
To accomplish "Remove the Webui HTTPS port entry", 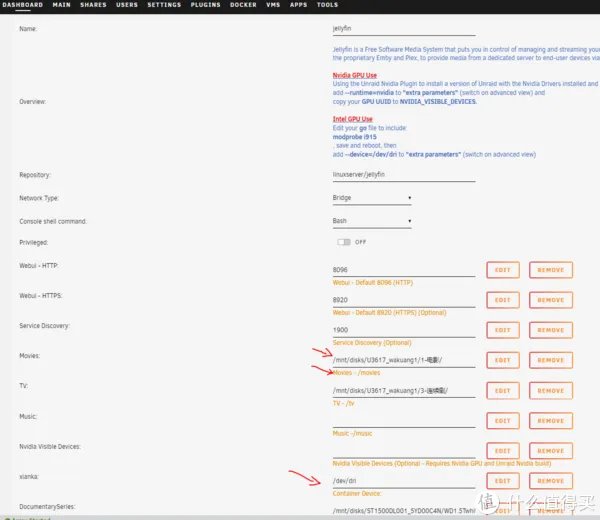I will pyautogui.click(x=550, y=299).
